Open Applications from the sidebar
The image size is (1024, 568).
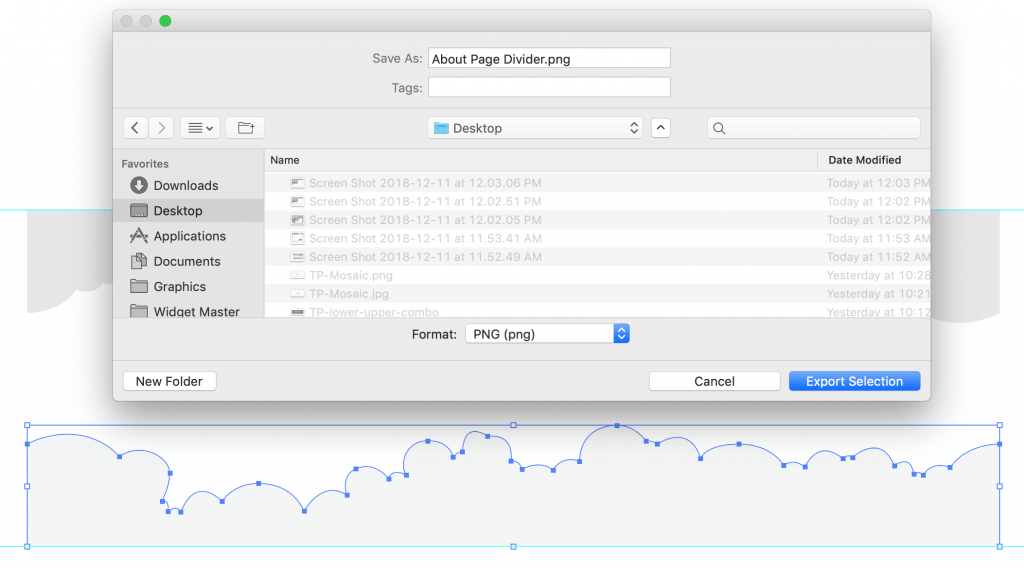[x=189, y=236]
